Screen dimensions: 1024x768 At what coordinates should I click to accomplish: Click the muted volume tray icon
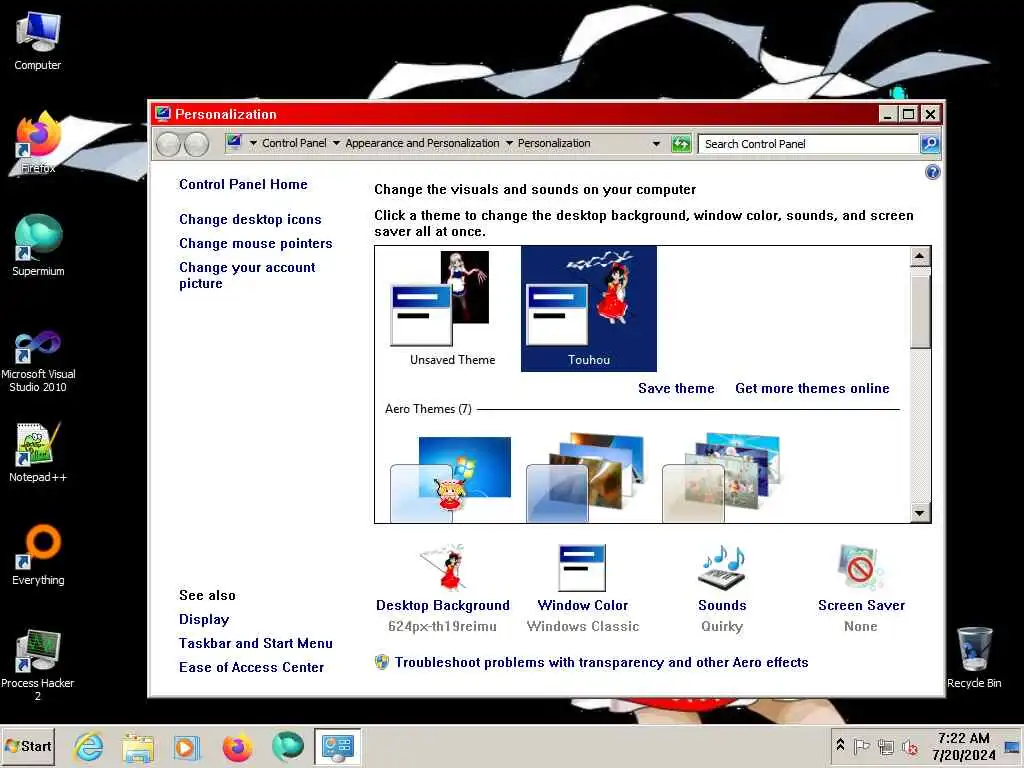[x=910, y=746]
